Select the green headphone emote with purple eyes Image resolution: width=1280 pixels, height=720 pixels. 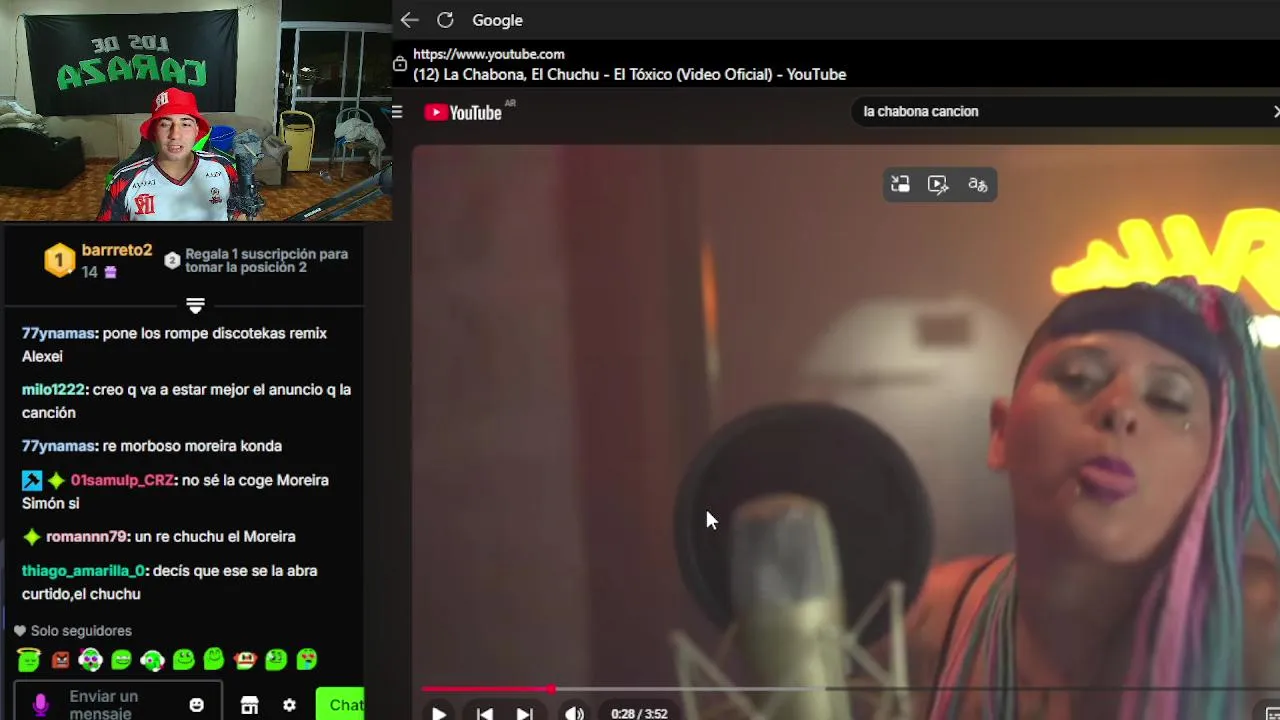[91, 660]
